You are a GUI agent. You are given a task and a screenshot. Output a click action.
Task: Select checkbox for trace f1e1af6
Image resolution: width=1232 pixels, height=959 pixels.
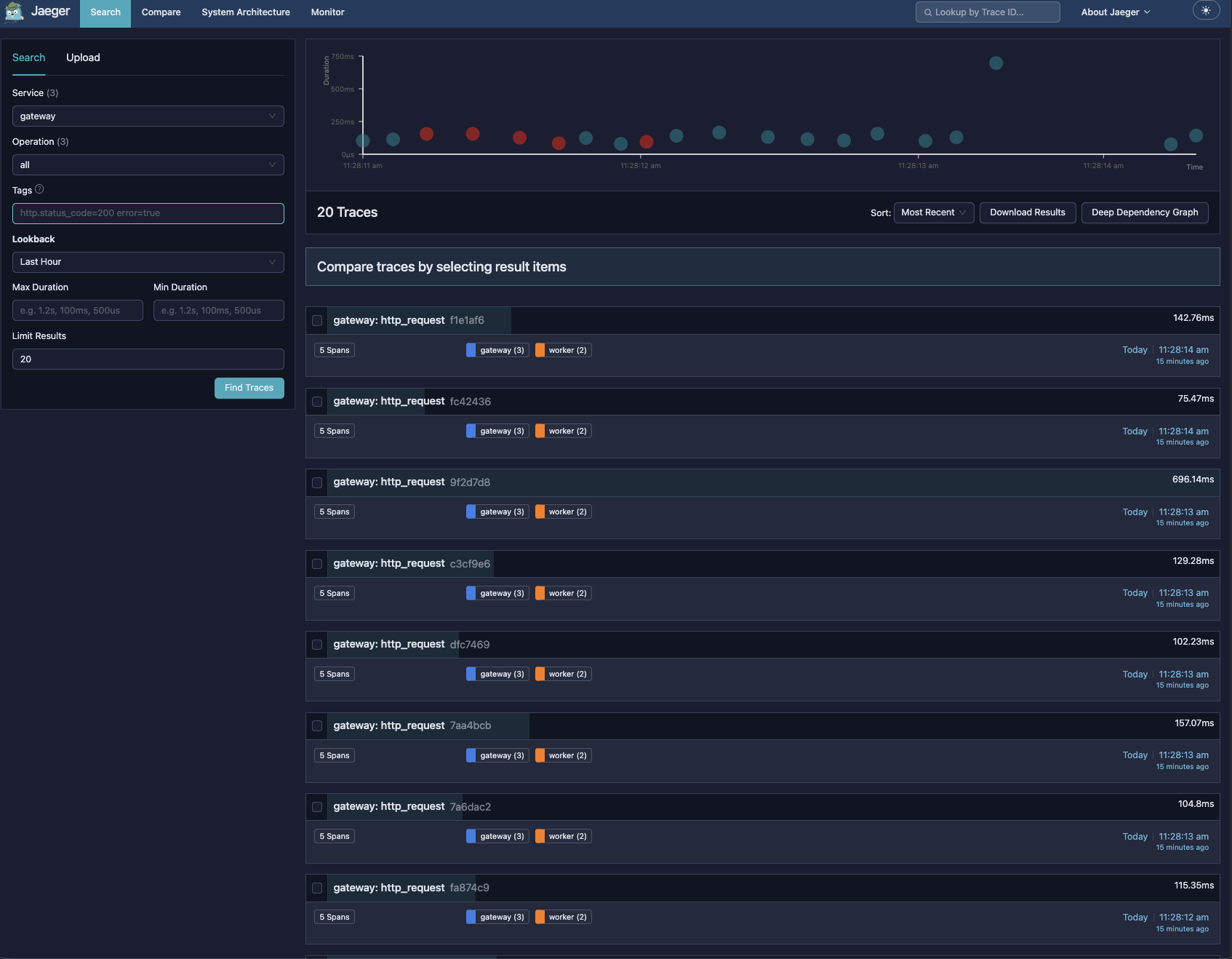tap(317, 321)
